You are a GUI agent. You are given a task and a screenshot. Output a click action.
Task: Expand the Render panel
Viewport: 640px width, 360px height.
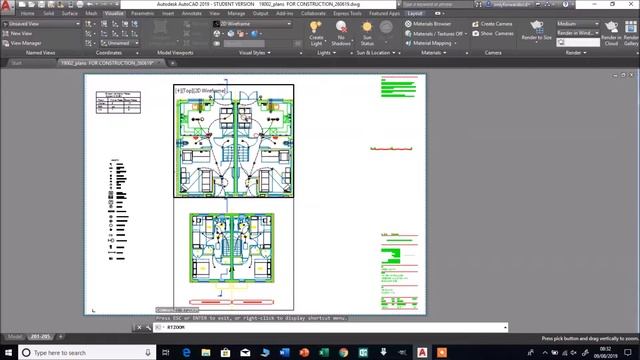576,53
